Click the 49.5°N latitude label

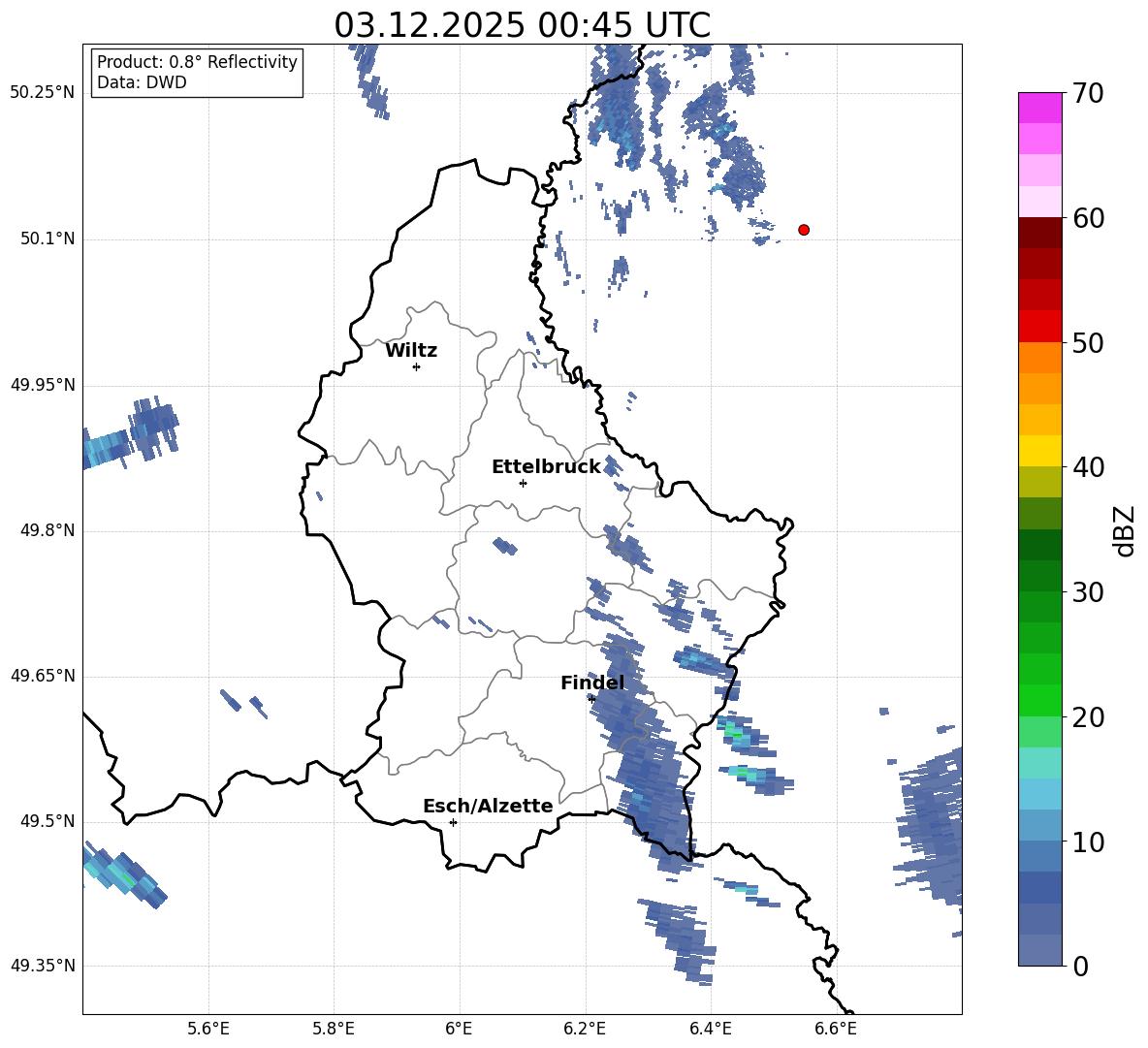coord(48,821)
